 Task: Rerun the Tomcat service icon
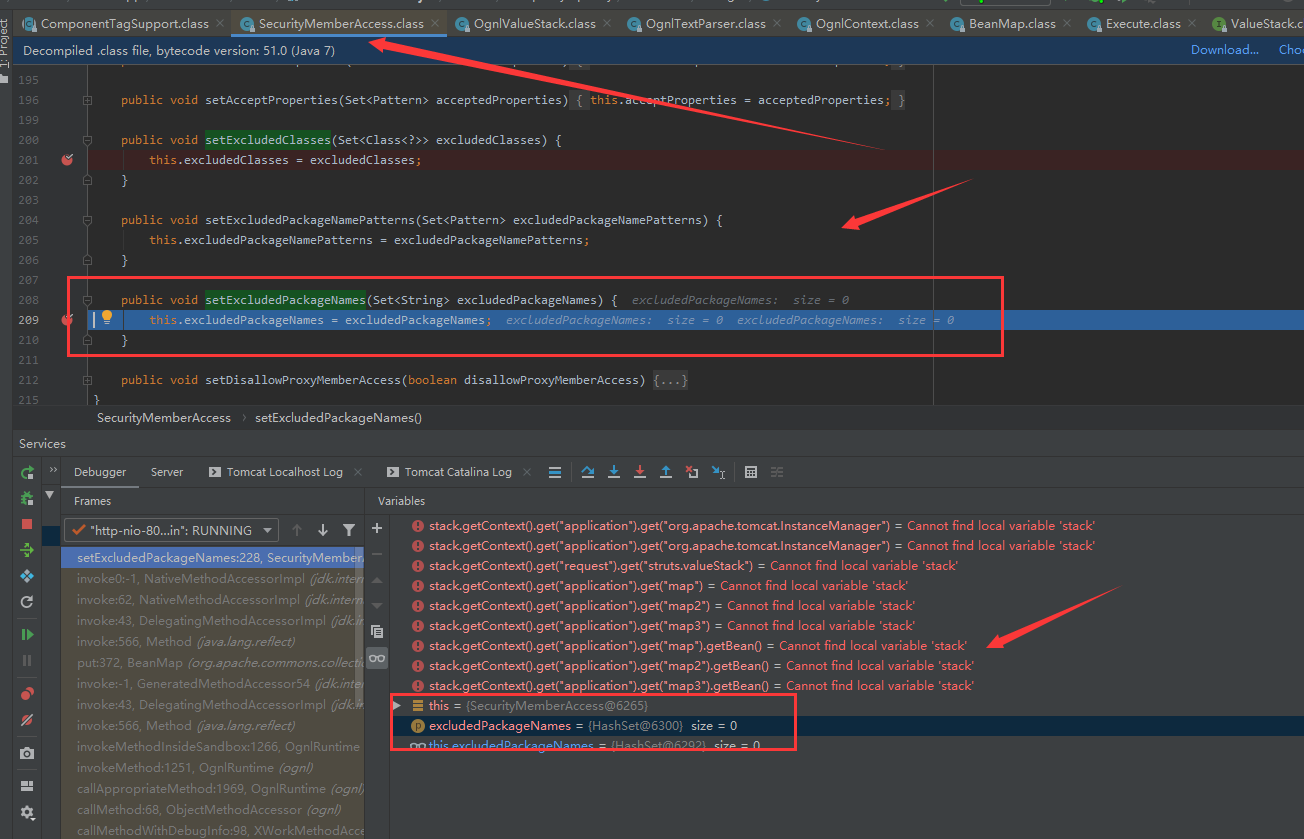pyautogui.click(x=27, y=472)
